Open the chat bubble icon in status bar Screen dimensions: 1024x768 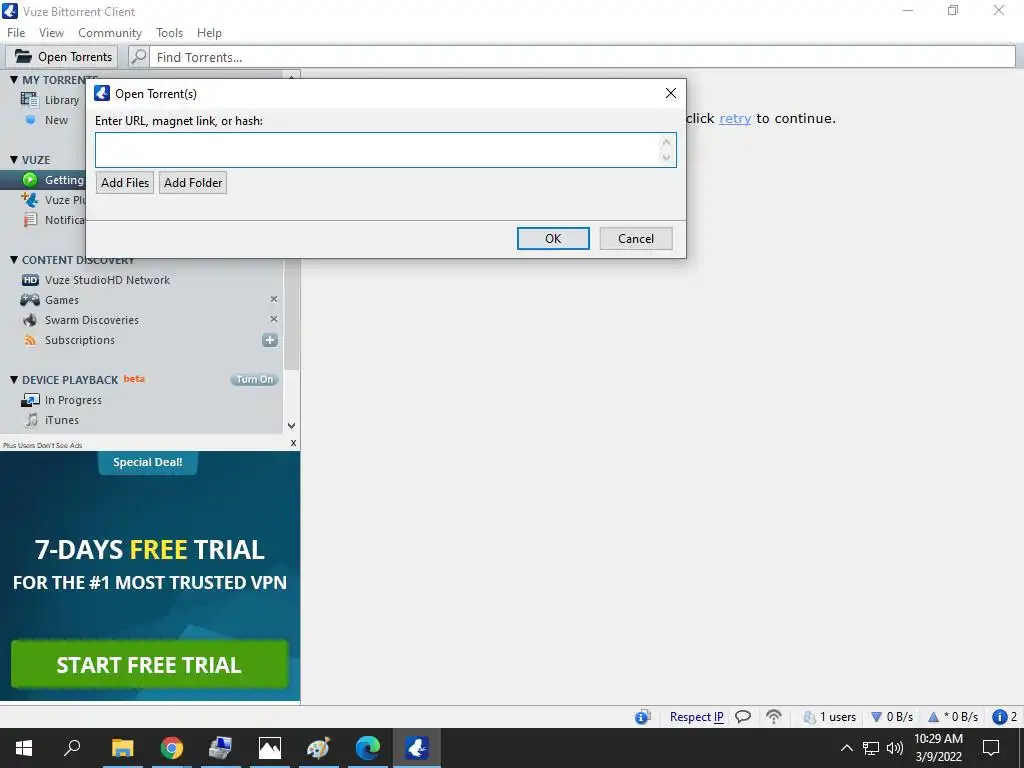(743, 716)
